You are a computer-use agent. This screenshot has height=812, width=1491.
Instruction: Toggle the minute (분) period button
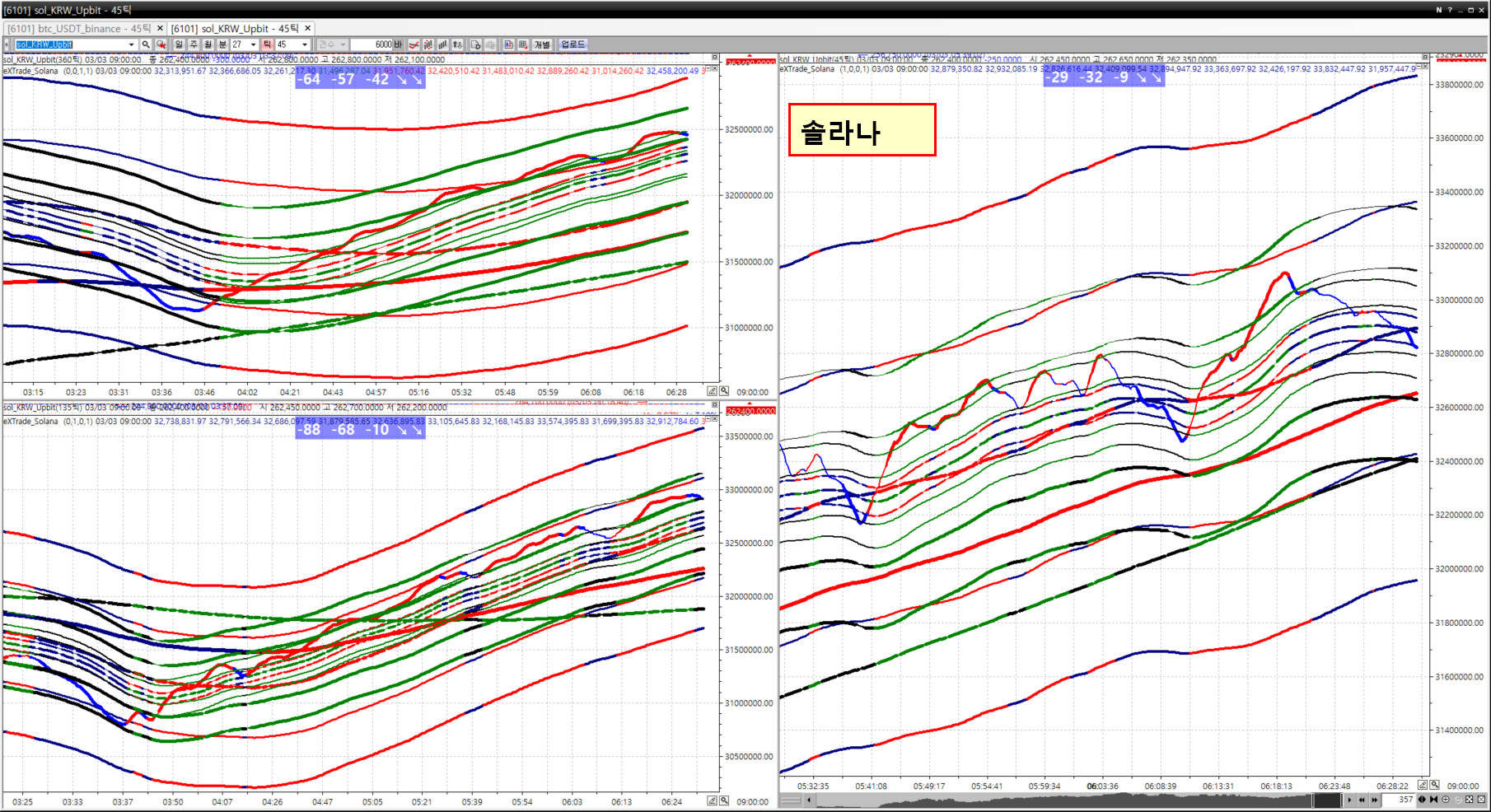click(222, 44)
